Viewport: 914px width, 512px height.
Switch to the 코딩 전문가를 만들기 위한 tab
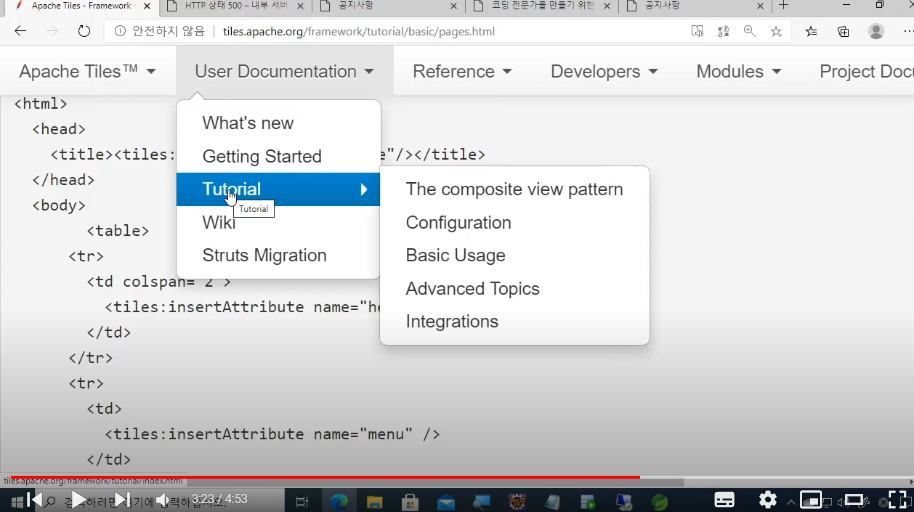coord(542,6)
